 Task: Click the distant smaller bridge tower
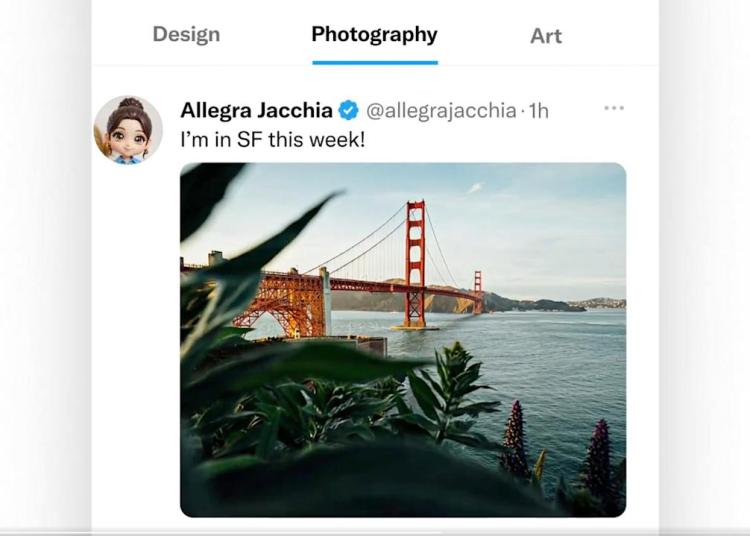pos(478,290)
